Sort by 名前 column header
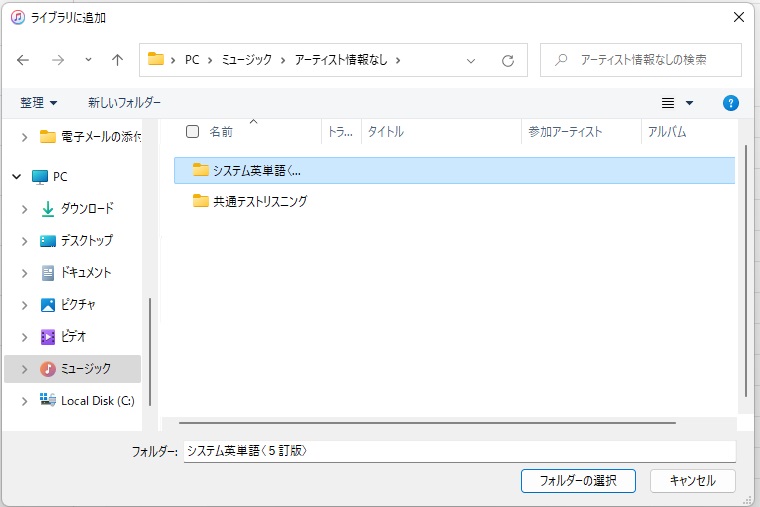This screenshot has height=507, width=760. pyautogui.click(x=221, y=132)
